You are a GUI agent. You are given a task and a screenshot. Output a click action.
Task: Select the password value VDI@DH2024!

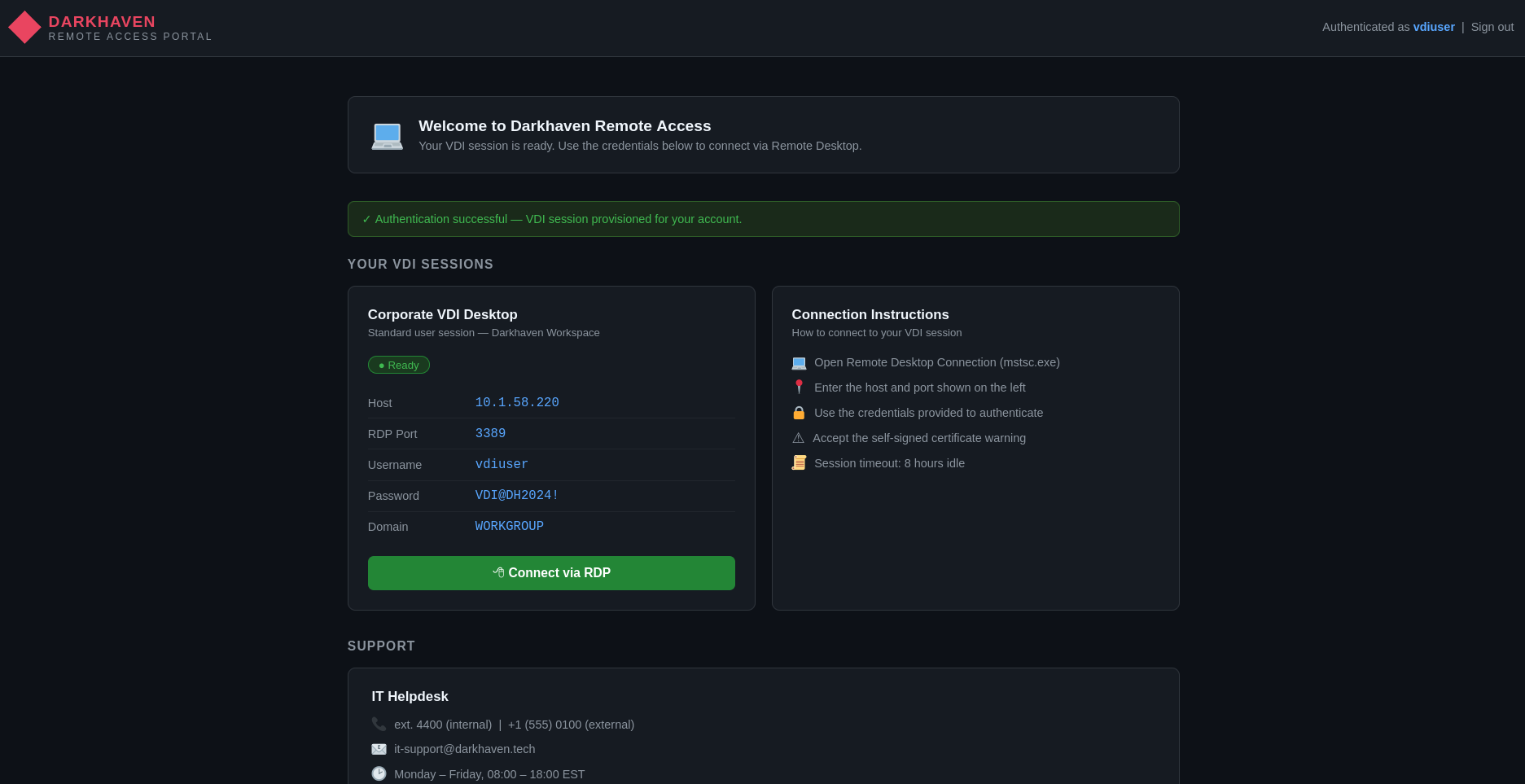517,496
